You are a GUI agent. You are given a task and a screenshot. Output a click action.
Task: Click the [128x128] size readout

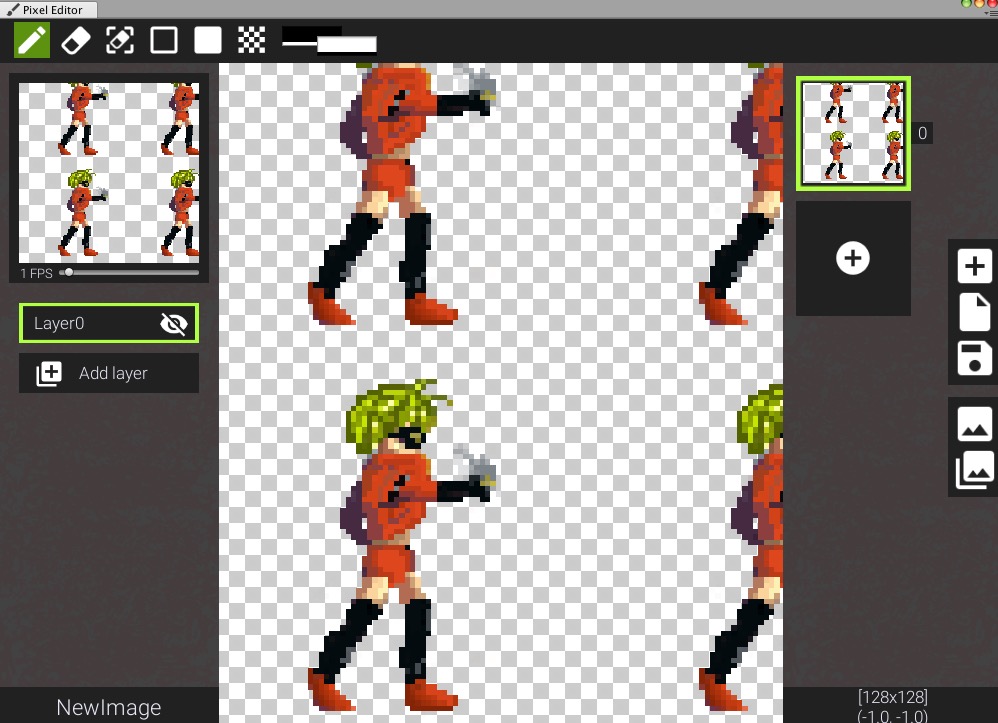(892, 696)
